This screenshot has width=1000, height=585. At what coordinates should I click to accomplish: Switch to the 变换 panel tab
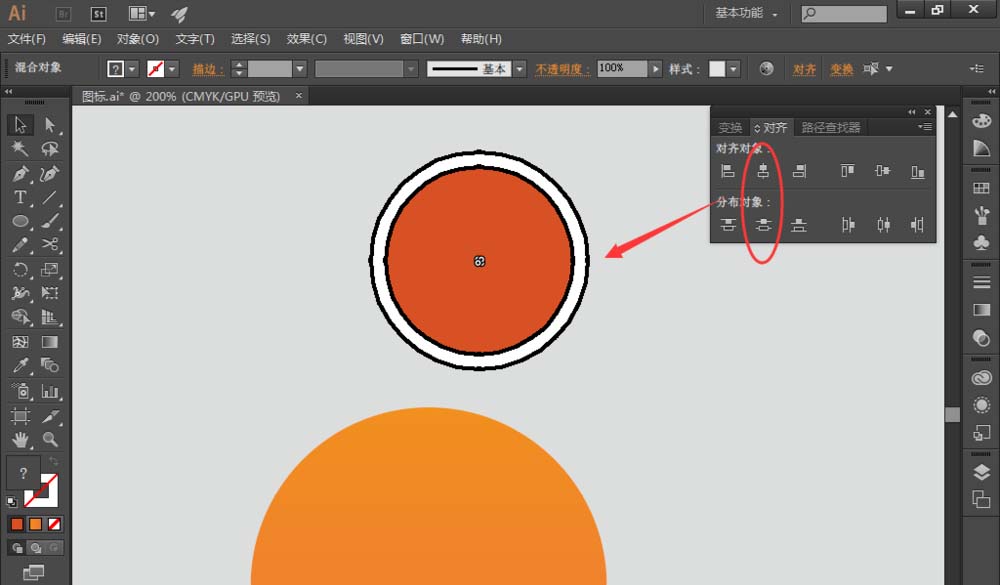click(x=730, y=128)
